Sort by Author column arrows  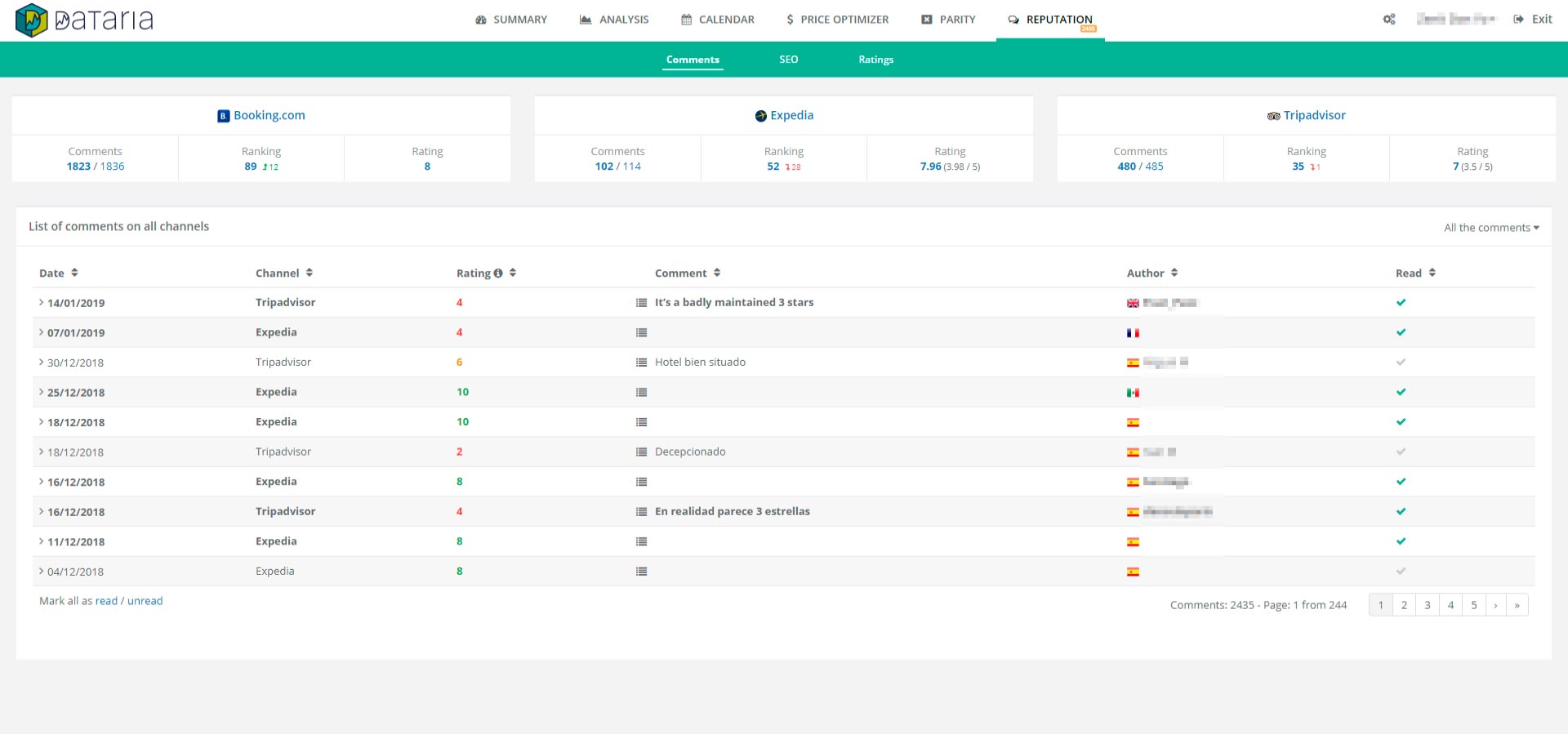tap(1174, 273)
